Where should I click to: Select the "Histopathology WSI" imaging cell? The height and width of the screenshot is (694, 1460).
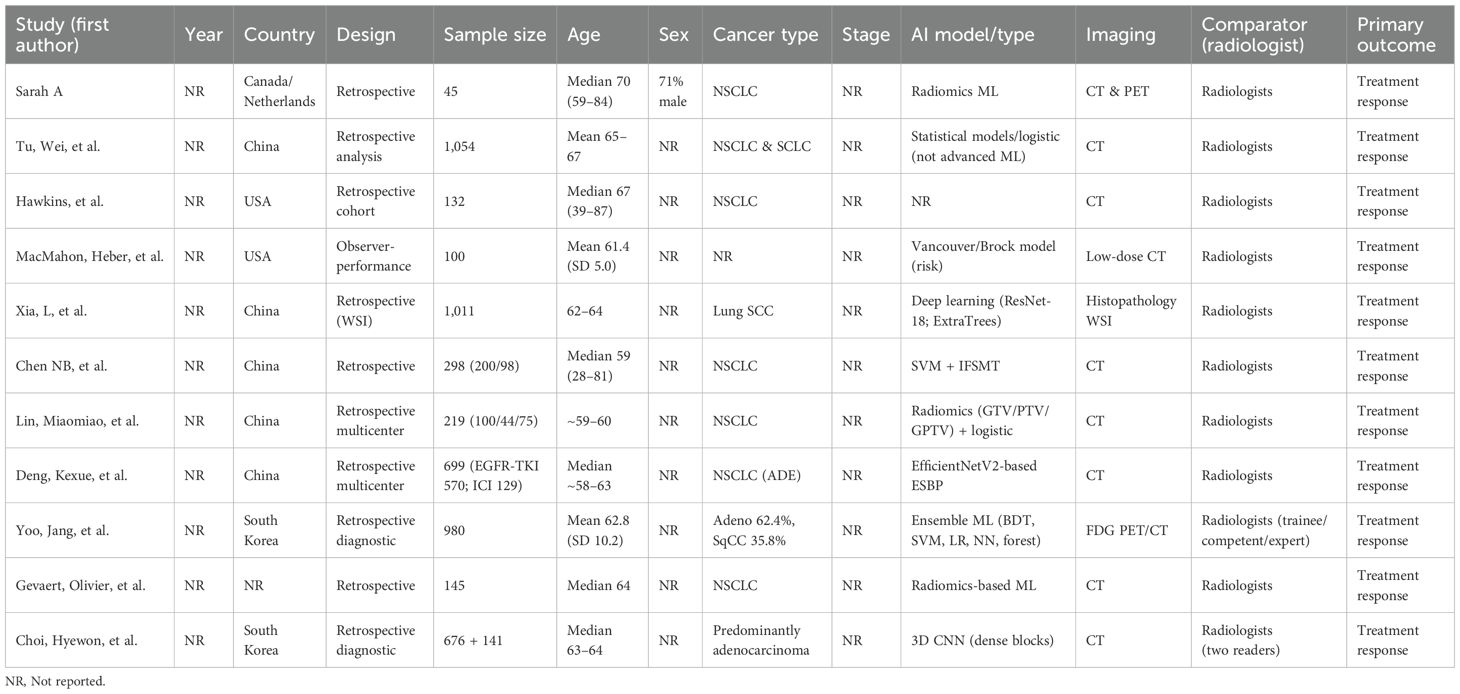pyautogui.click(x=1132, y=311)
